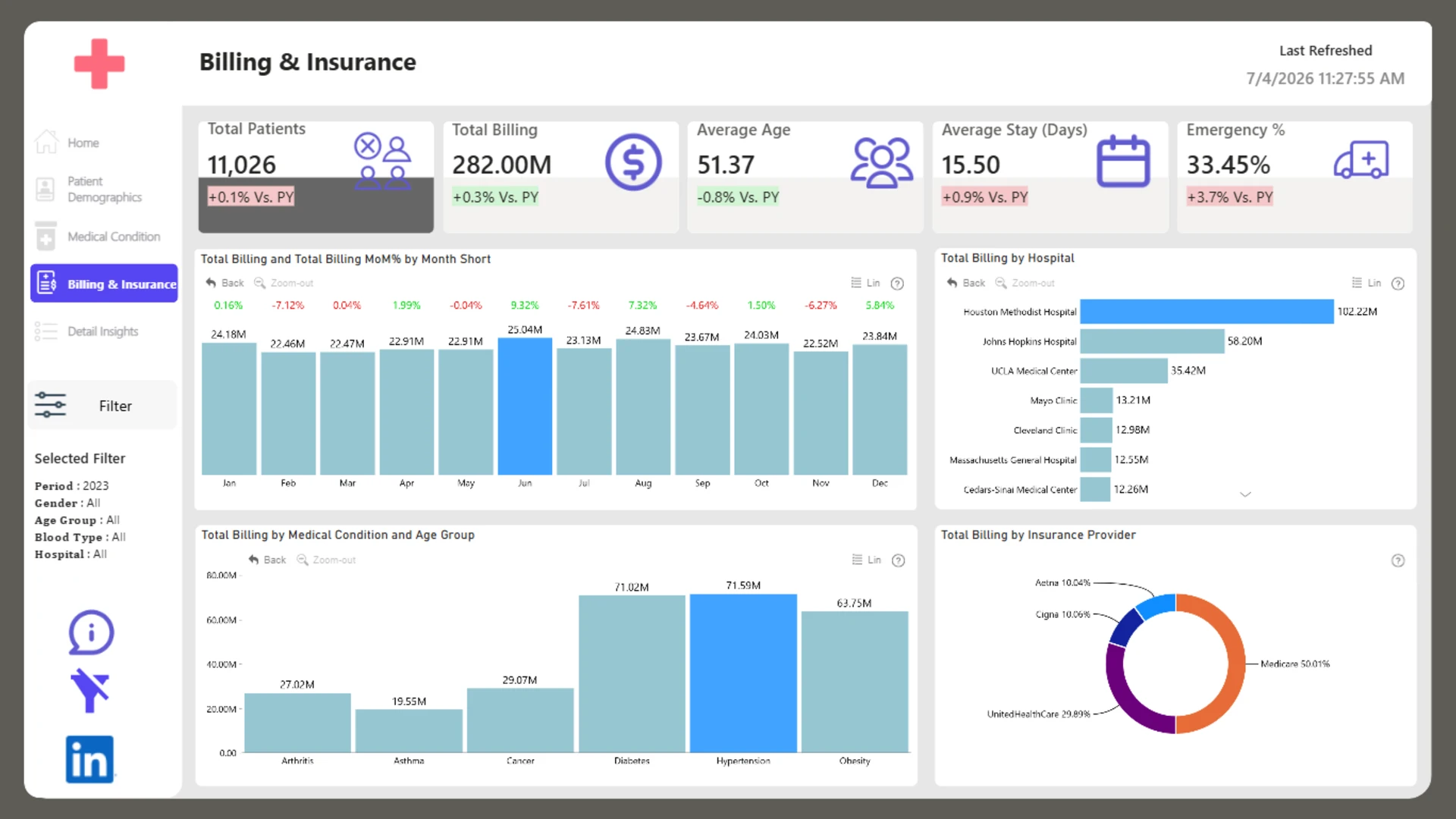Select the Billing & Insurance tab

point(105,284)
